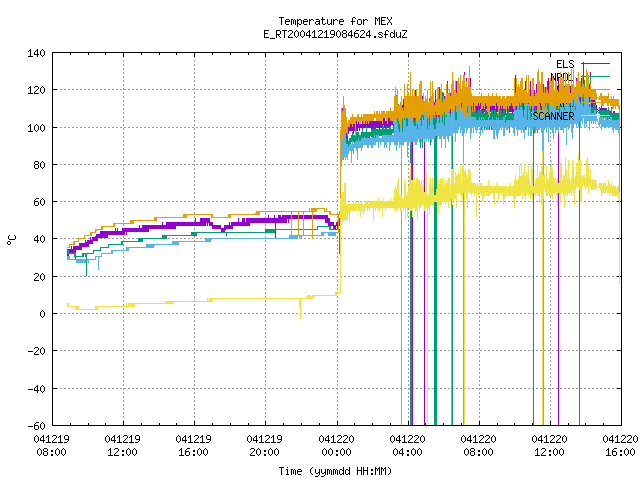
Task: Click the 041219 16:00 time axis label
Action: click(x=193, y=446)
